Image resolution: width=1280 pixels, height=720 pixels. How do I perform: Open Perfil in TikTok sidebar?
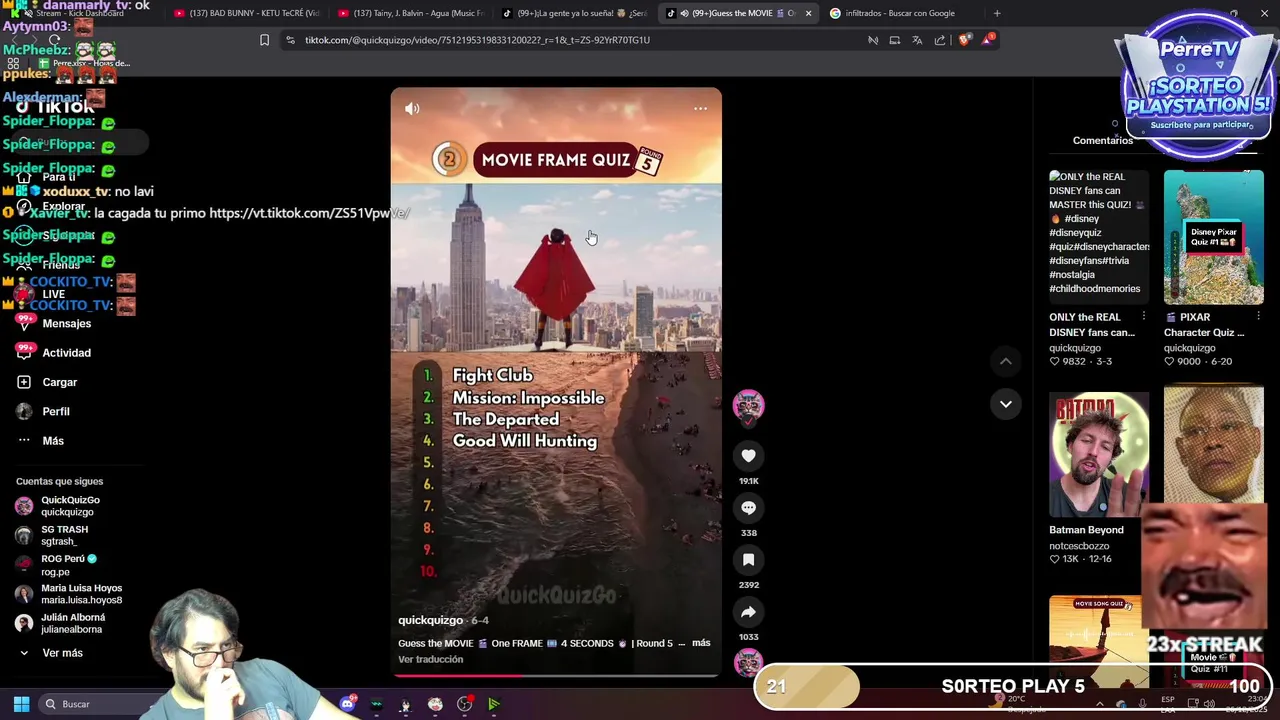tap(56, 411)
